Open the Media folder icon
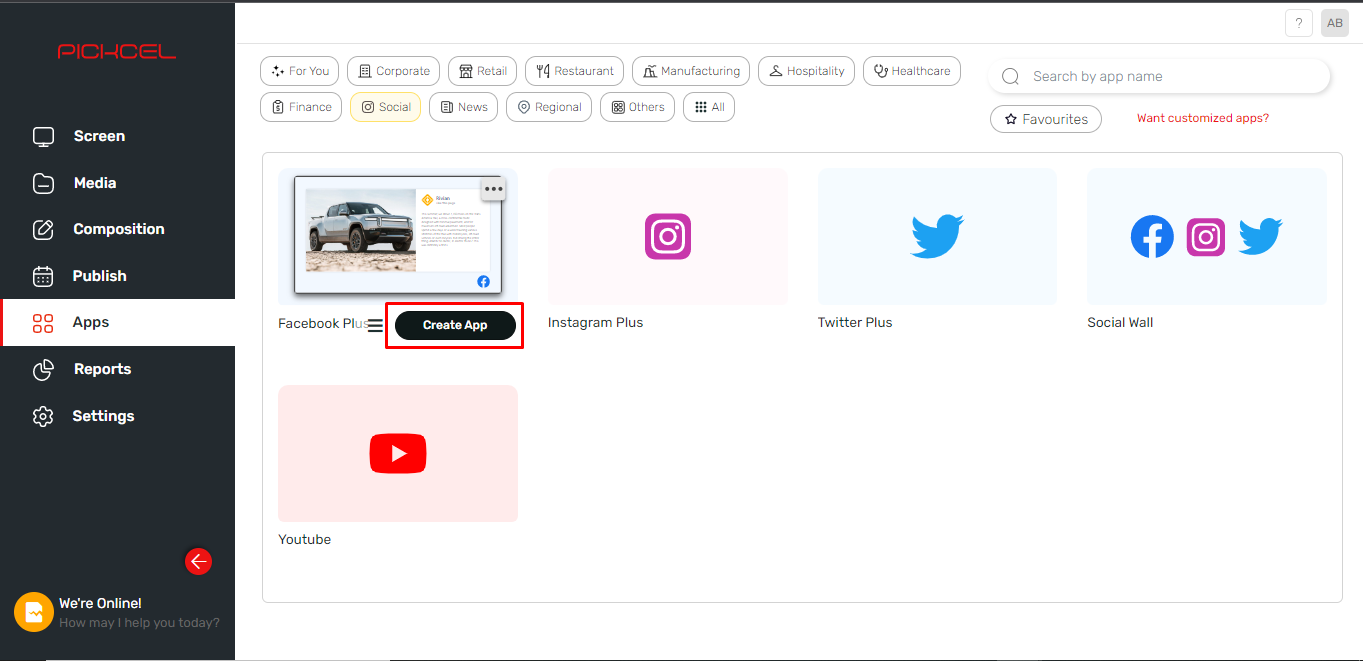The width and height of the screenshot is (1363, 661). (43, 183)
